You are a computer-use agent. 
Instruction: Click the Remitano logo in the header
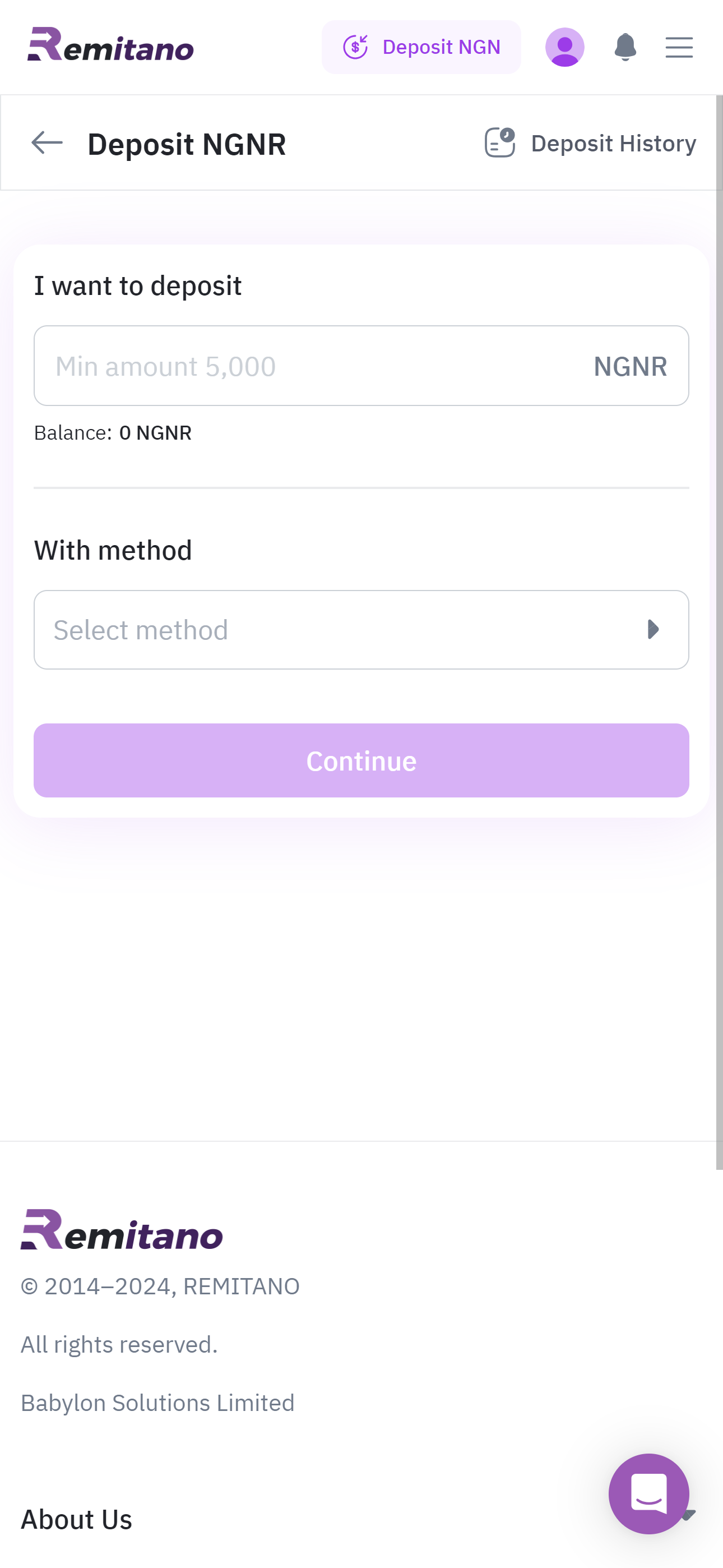[x=111, y=47]
